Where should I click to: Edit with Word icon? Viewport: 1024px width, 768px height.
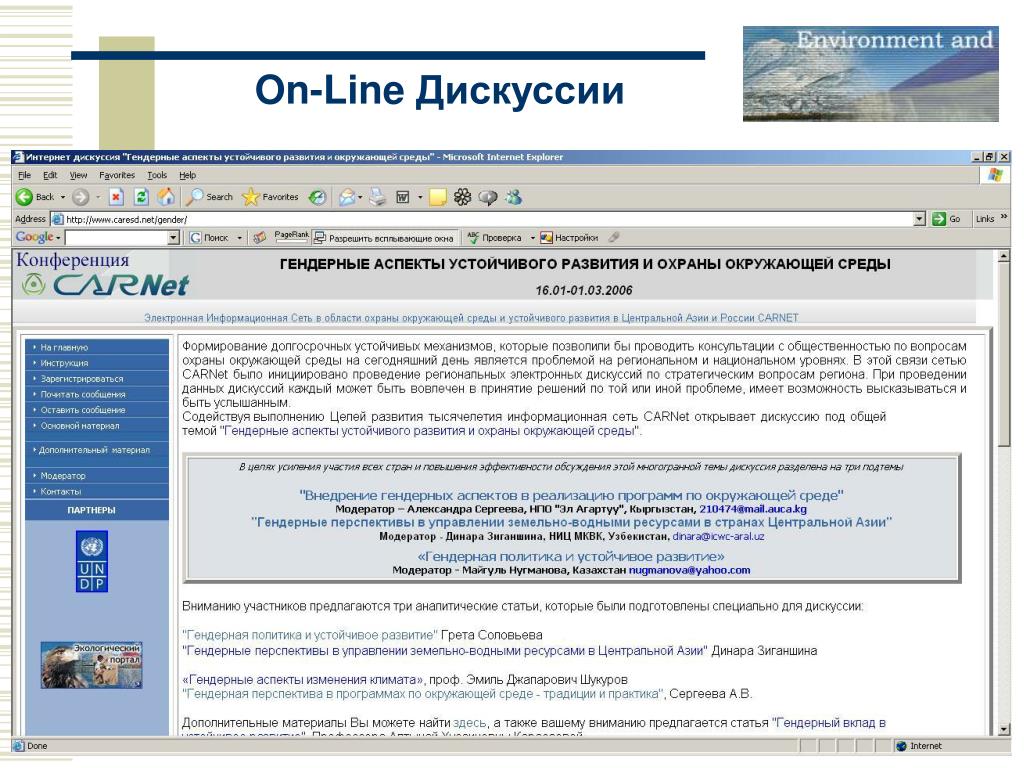(403, 197)
